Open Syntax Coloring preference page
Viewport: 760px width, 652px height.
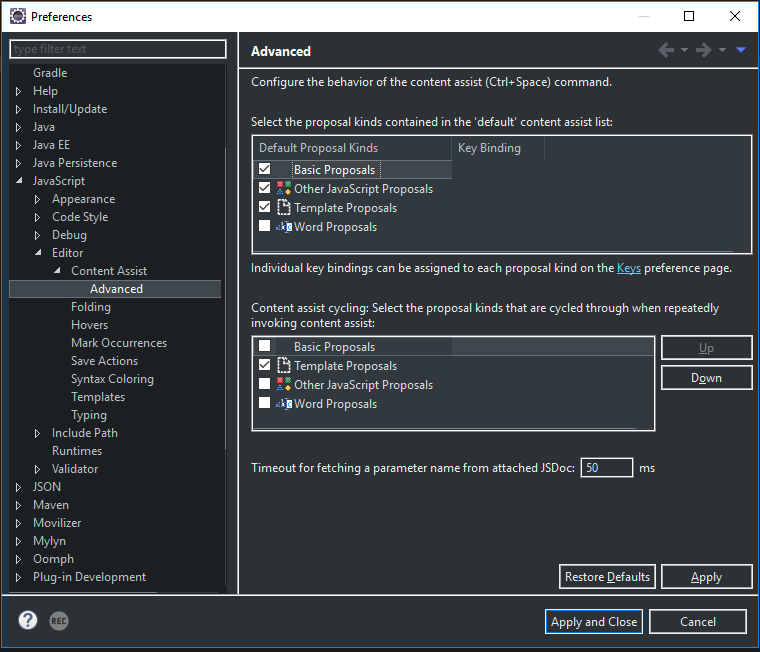(x=112, y=379)
